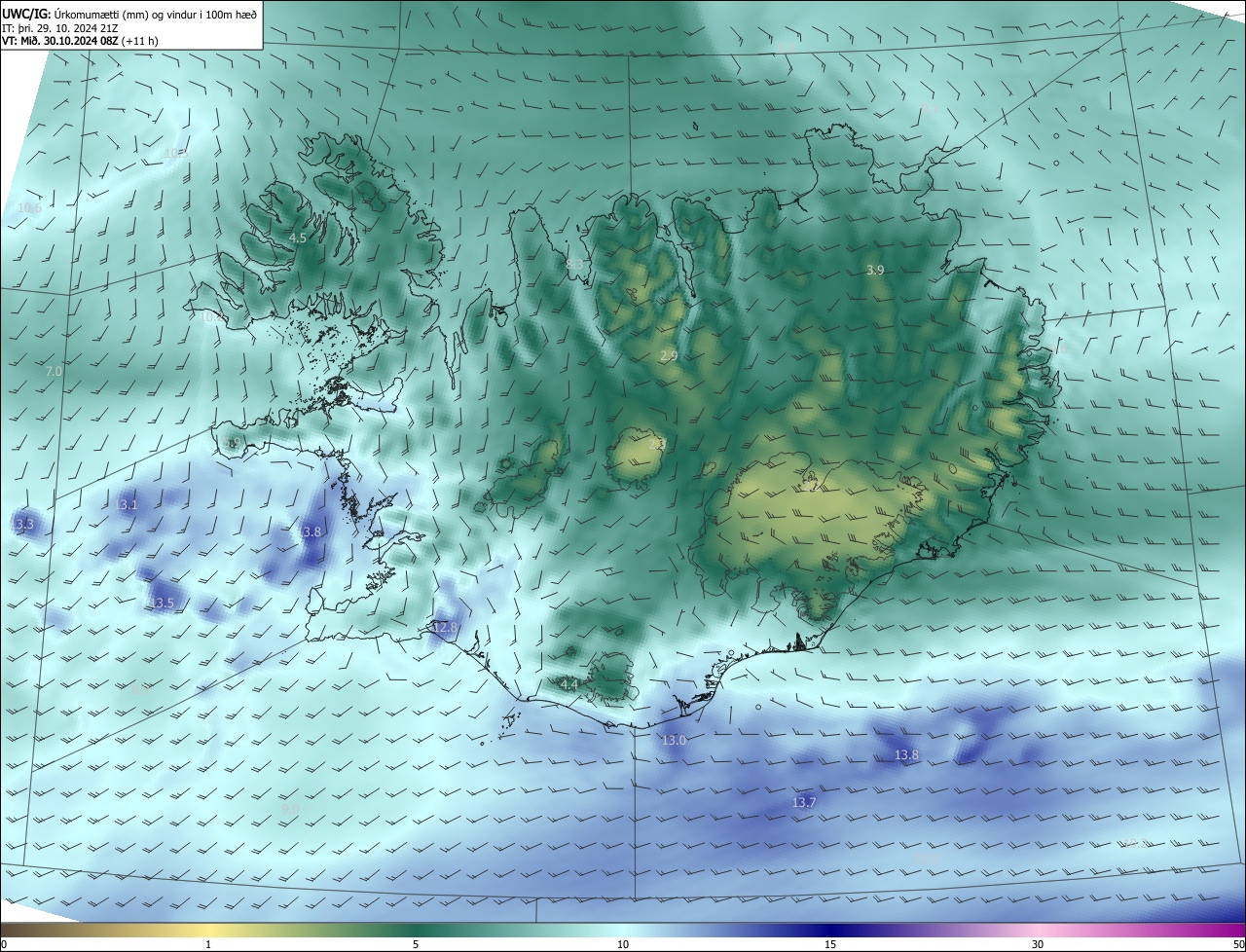
Task: Click the 13.0 value off the south coast
Action: 674,741
